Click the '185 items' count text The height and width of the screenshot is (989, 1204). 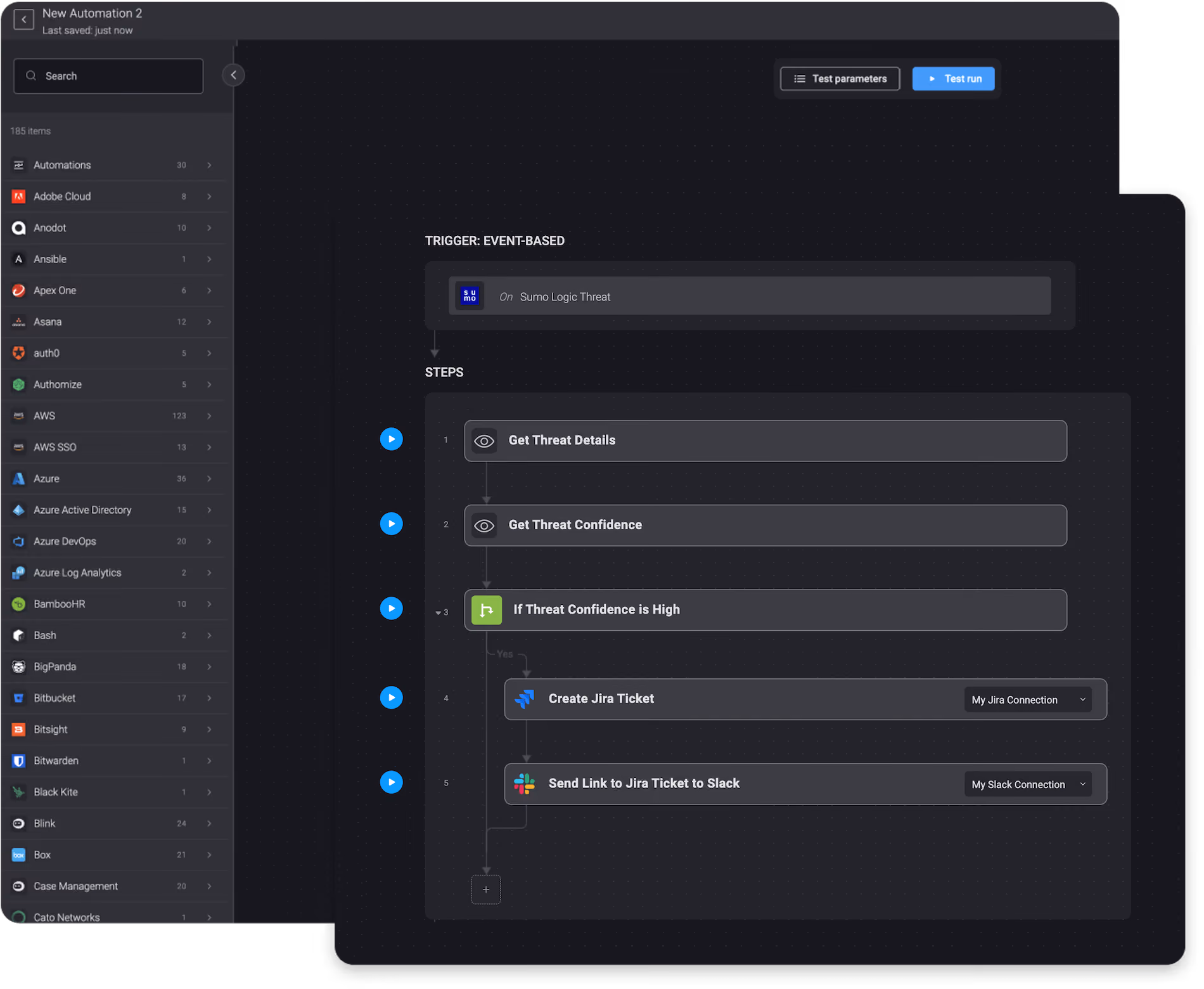30,131
